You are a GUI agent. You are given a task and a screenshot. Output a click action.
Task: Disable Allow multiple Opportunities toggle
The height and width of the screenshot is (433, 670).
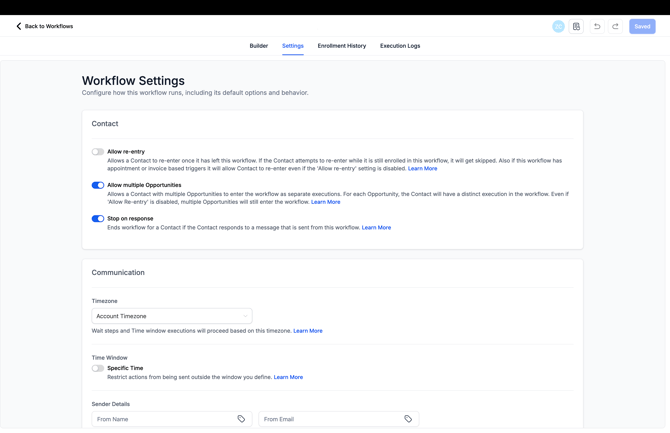pos(98,185)
